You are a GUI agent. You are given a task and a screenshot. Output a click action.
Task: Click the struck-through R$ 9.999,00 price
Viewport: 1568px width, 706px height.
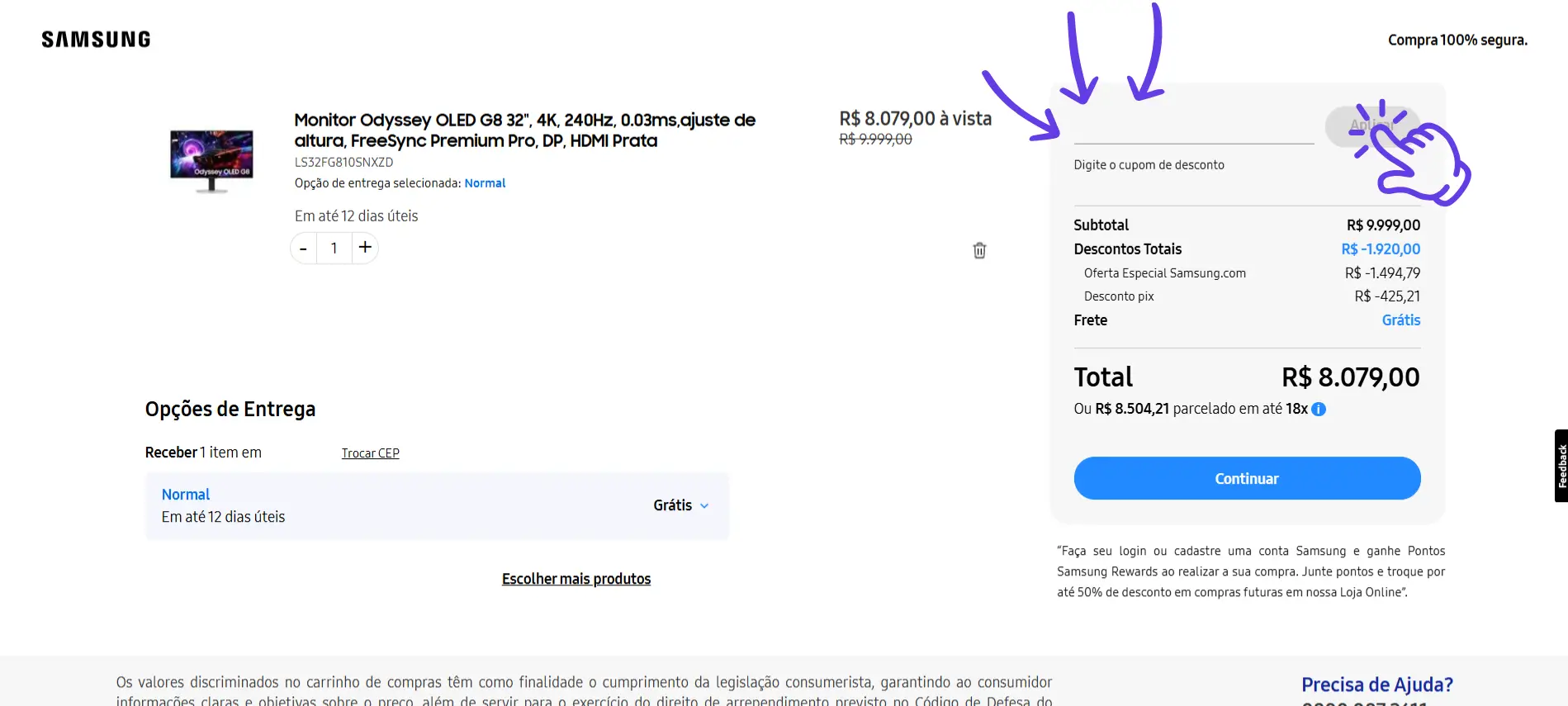(x=875, y=140)
